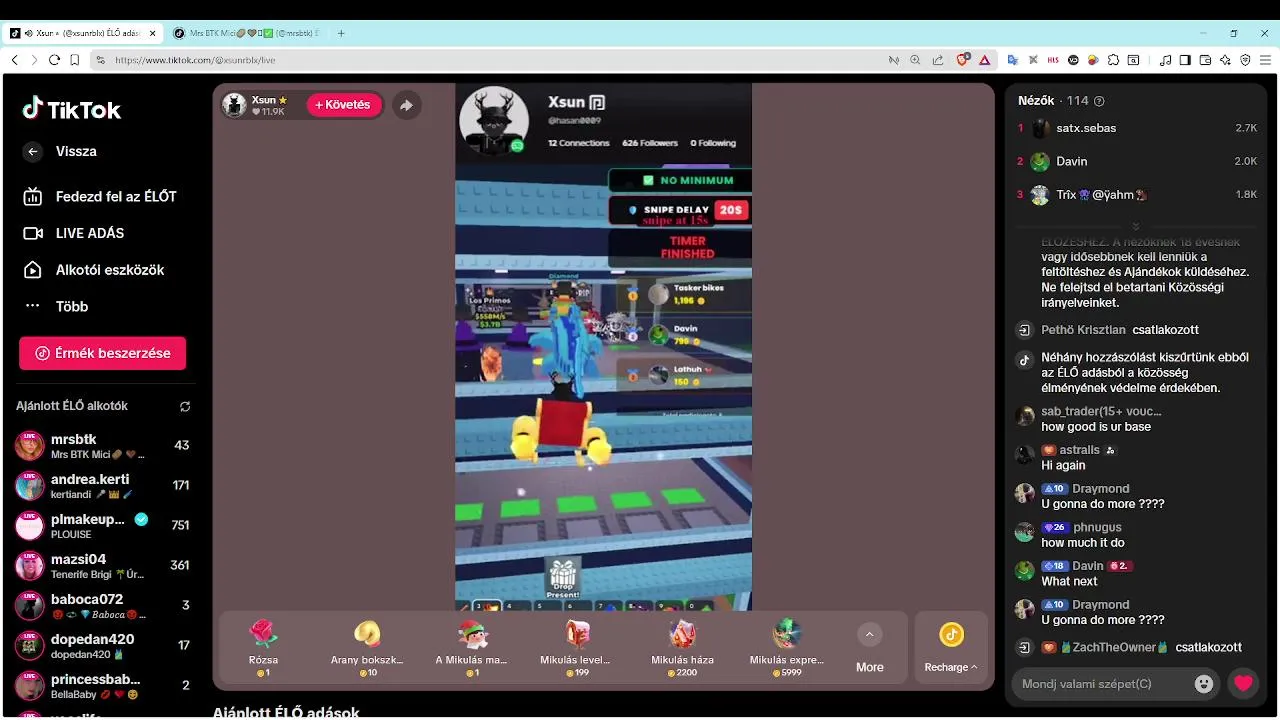Open Nézők info icon

pos(1100,101)
